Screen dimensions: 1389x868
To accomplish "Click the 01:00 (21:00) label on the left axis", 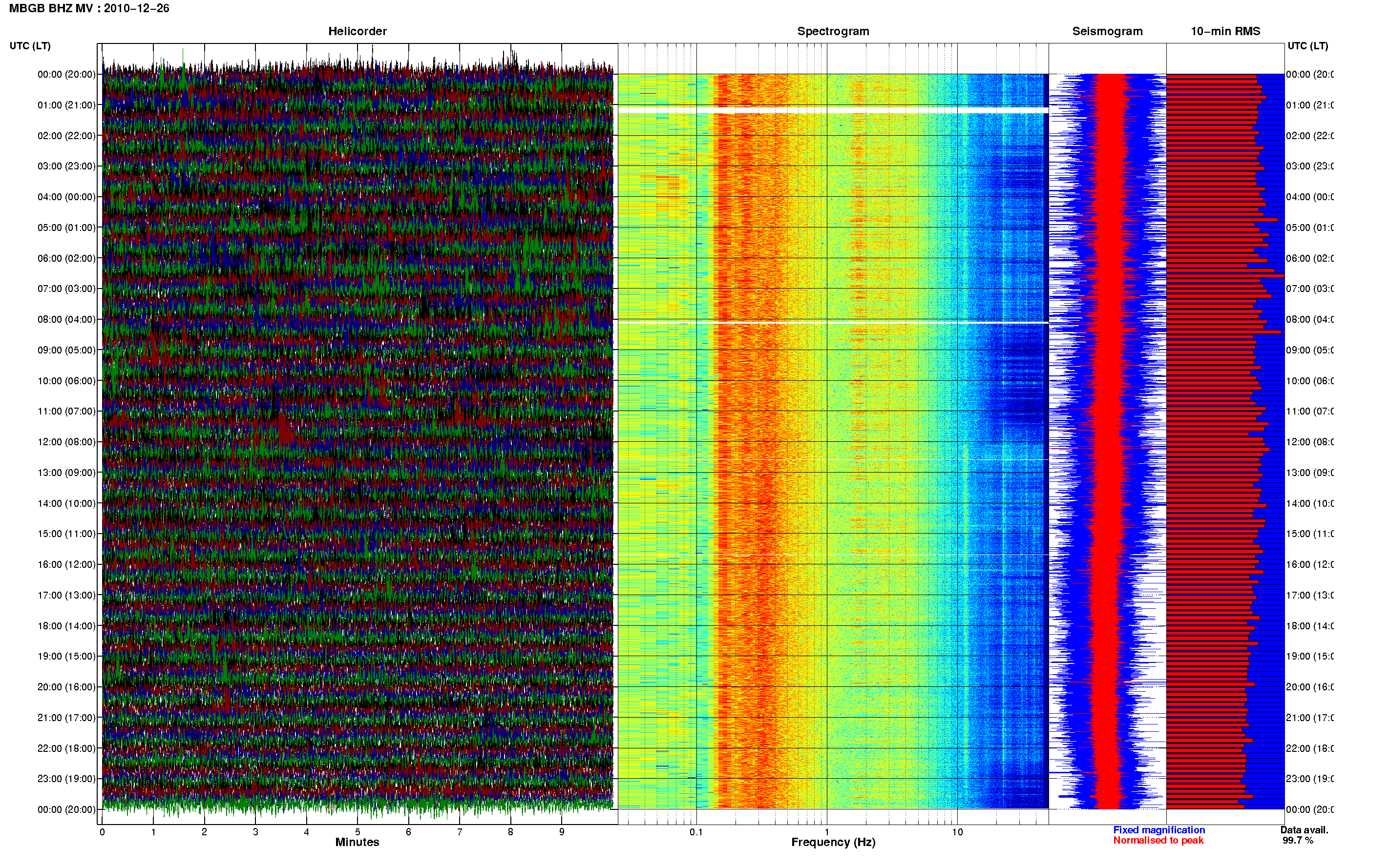I will [66, 105].
